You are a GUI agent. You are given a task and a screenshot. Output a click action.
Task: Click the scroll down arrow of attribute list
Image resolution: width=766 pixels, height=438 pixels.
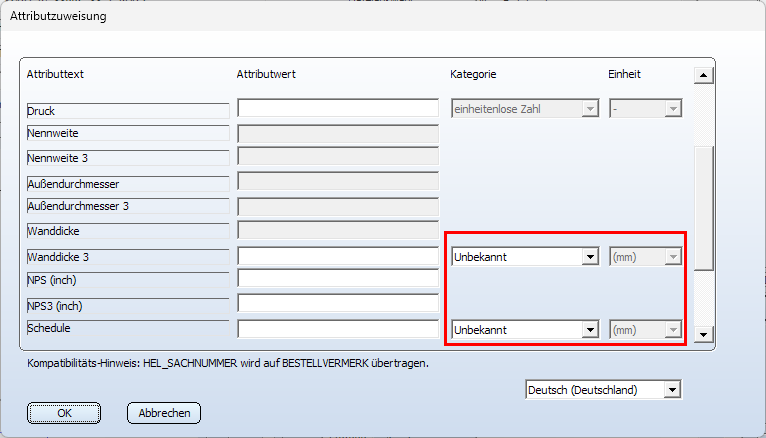[x=703, y=334]
